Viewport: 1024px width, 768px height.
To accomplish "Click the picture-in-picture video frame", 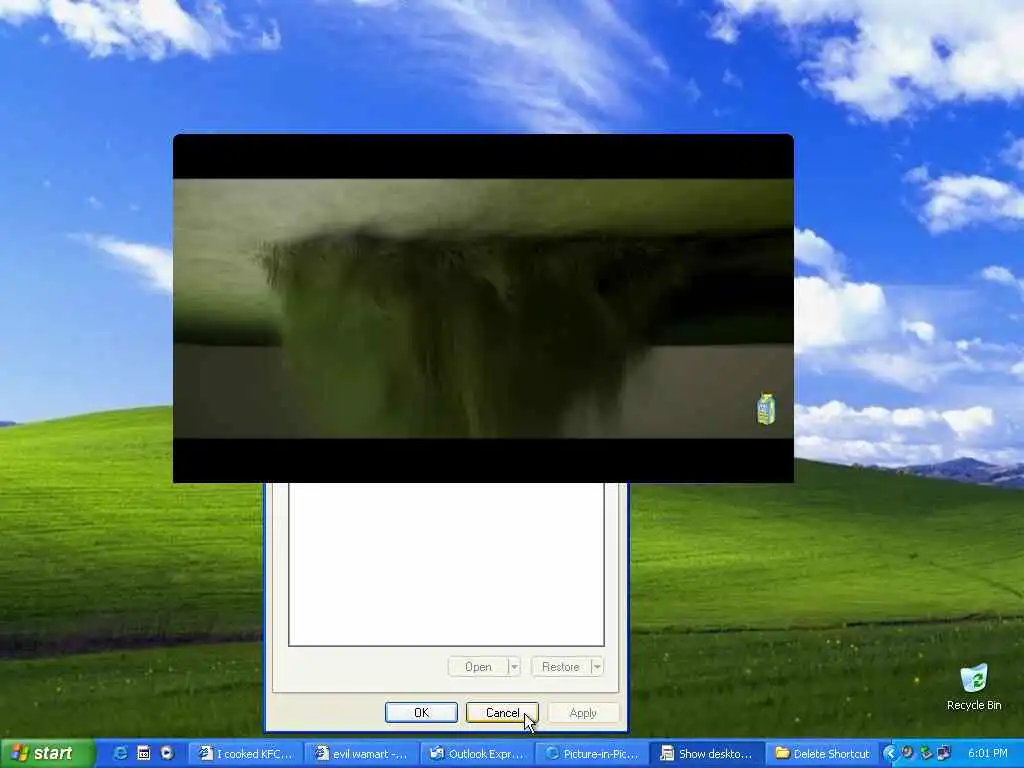I will [483, 308].
